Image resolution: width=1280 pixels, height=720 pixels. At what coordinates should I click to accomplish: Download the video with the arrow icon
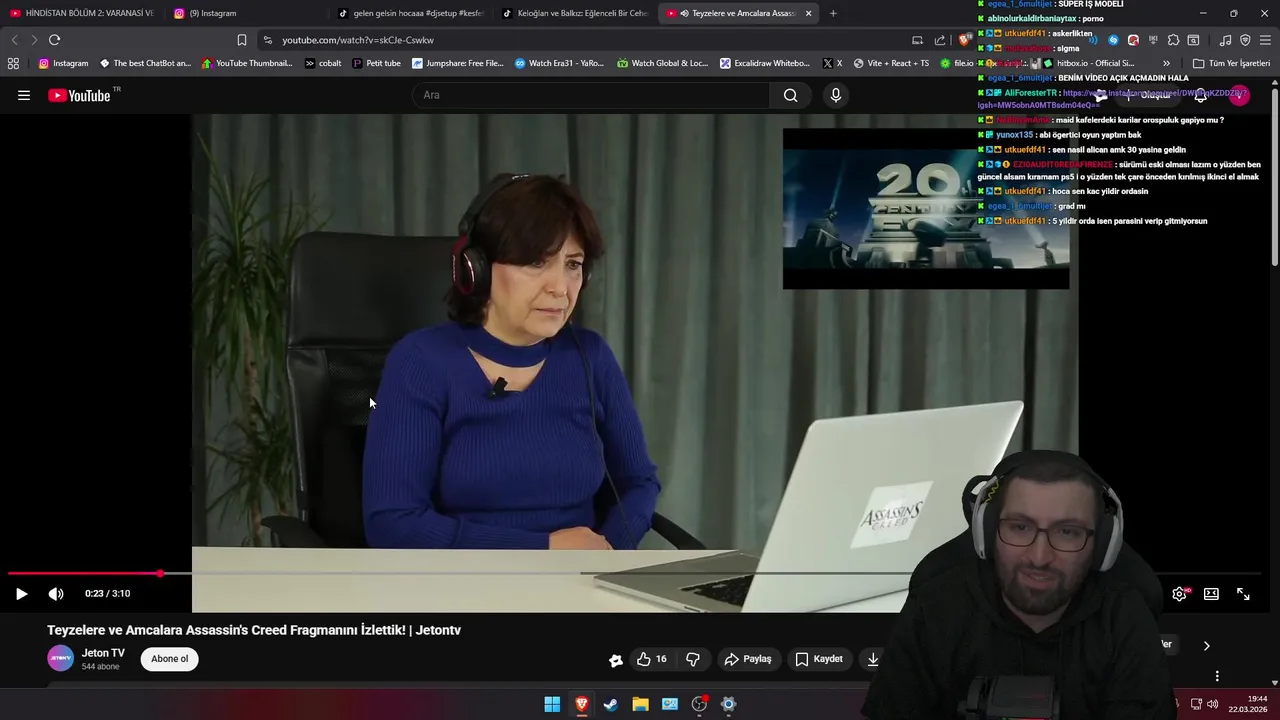click(x=873, y=659)
